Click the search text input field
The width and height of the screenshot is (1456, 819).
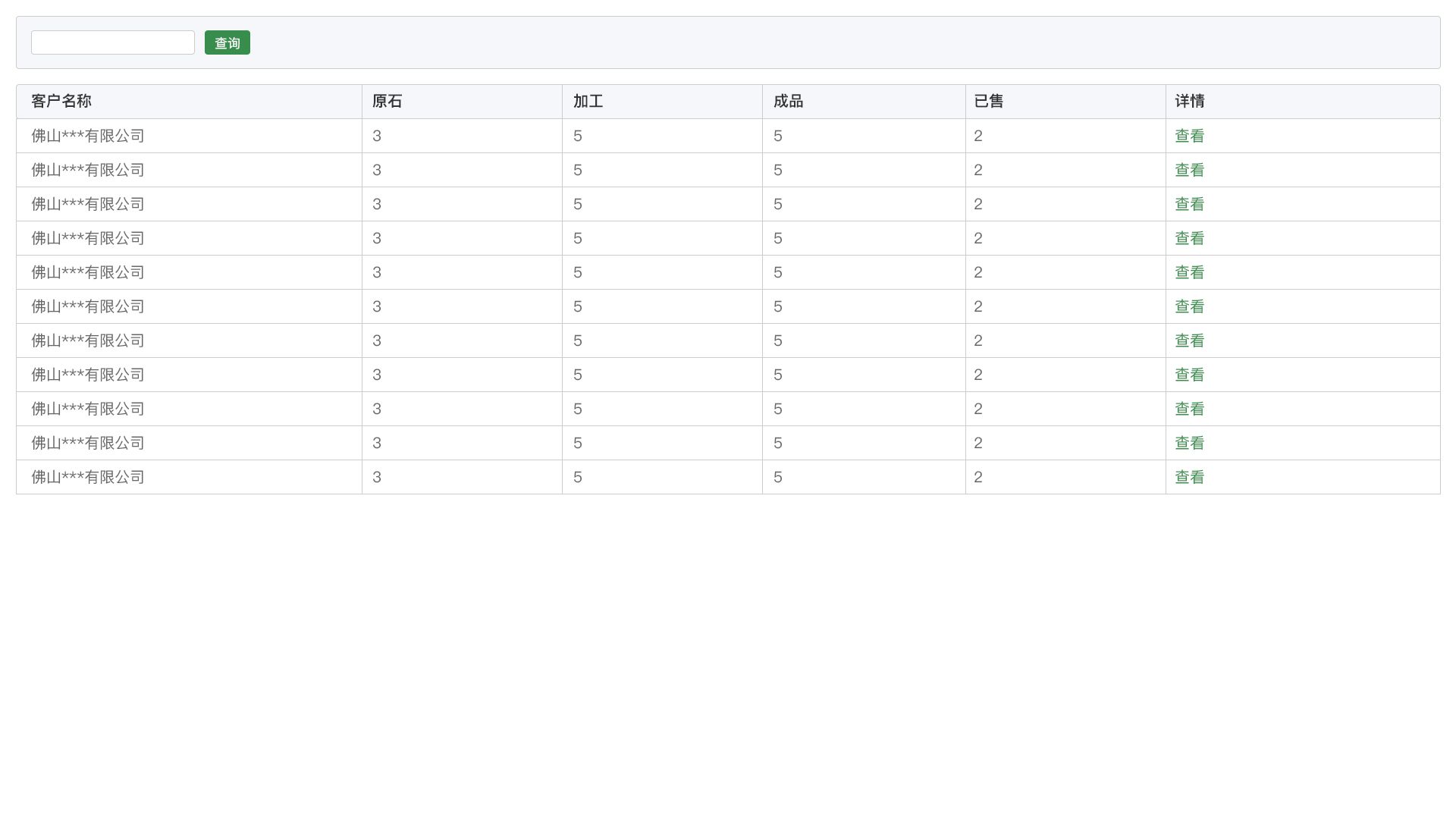point(112,42)
